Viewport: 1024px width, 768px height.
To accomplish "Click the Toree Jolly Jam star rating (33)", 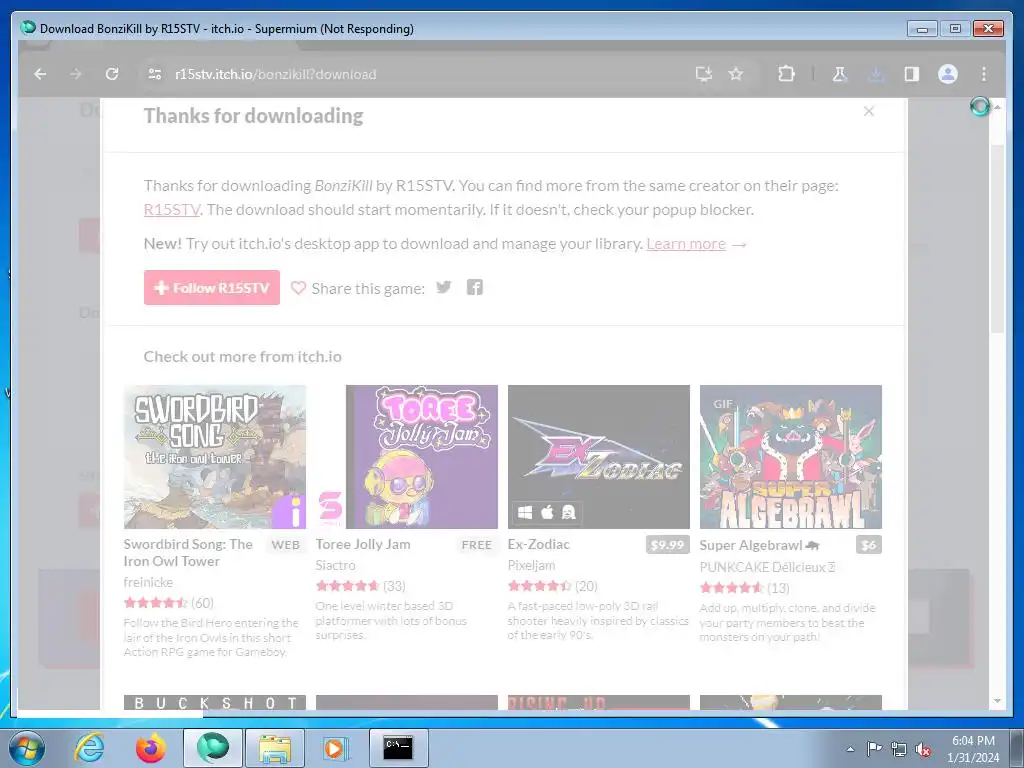I will pyautogui.click(x=360, y=586).
